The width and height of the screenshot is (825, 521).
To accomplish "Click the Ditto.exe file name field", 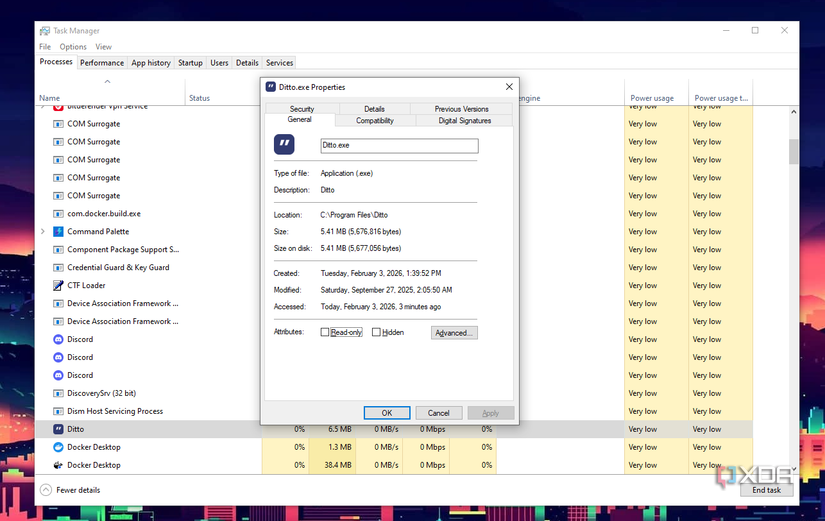I will coord(399,145).
